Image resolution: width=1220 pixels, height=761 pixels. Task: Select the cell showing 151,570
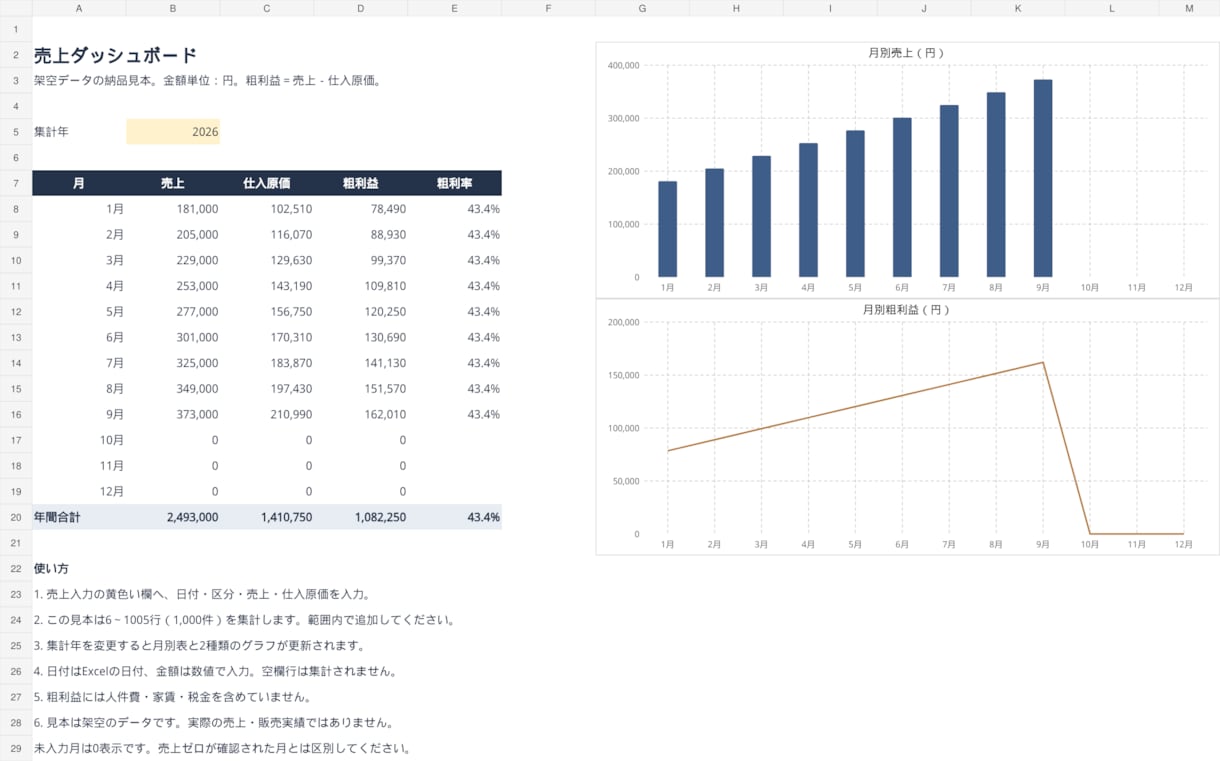point(361,389)
